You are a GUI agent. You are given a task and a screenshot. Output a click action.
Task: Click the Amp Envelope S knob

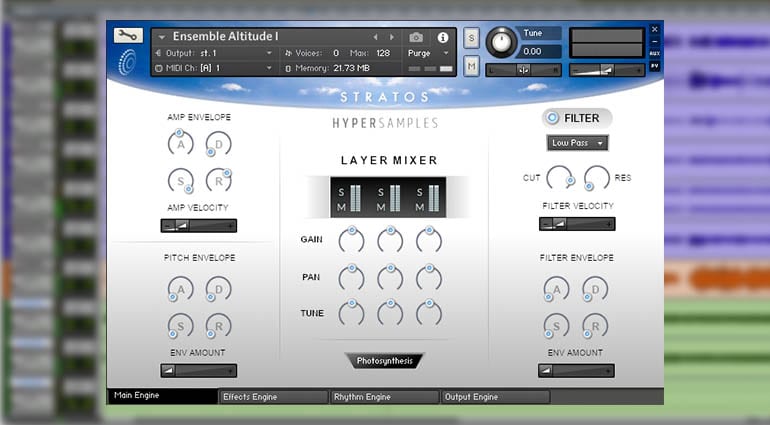[181, 181]
